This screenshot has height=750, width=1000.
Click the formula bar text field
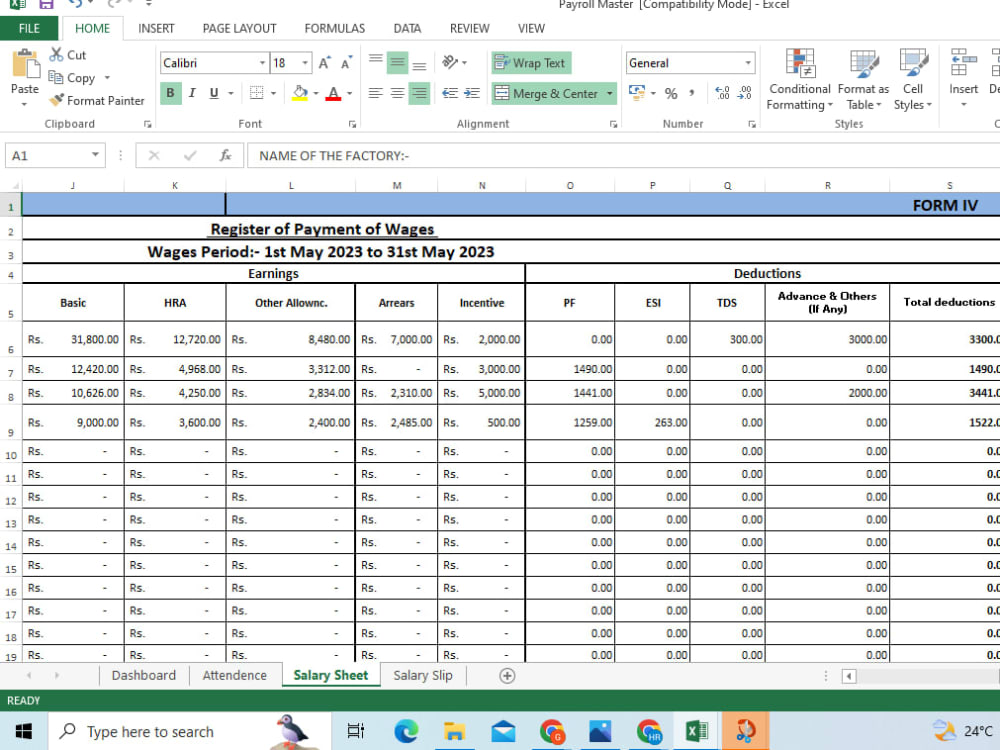(624, 156)
